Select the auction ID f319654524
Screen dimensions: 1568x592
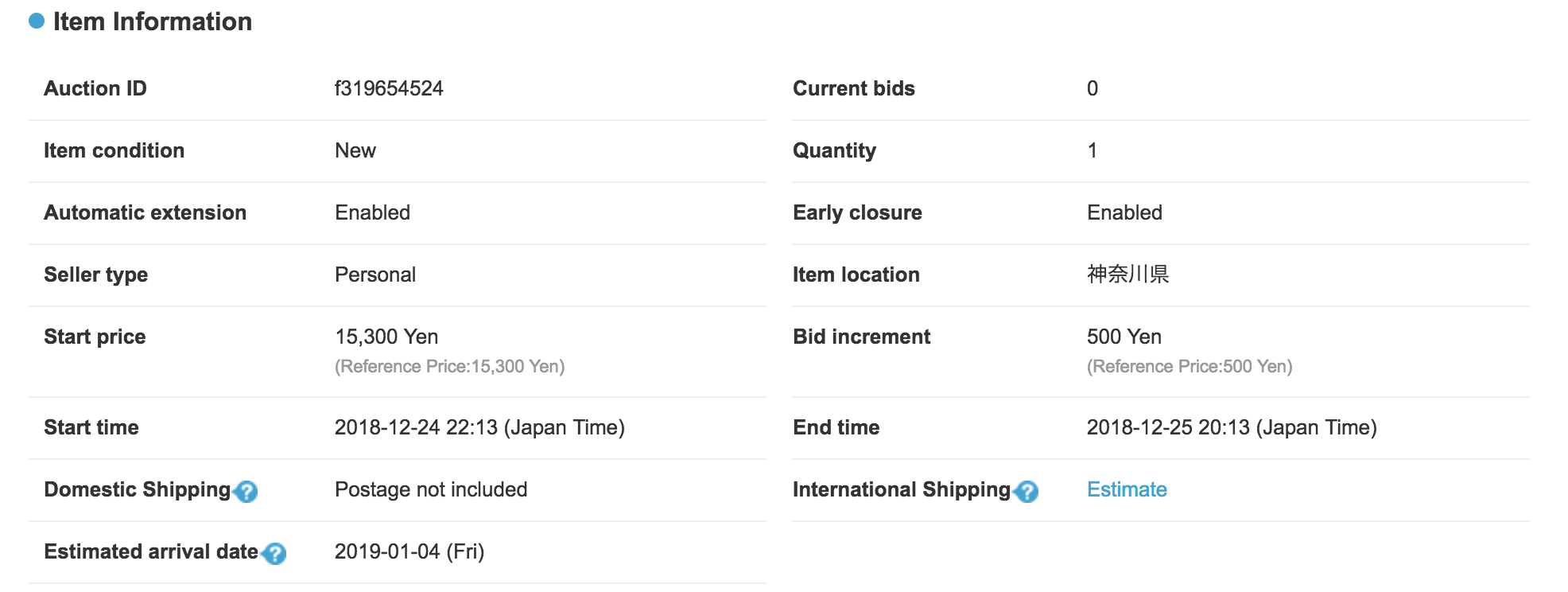(389, 88)
